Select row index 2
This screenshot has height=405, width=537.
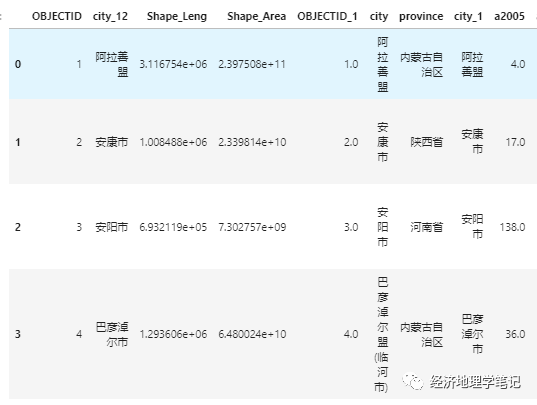tap(18, 227)
